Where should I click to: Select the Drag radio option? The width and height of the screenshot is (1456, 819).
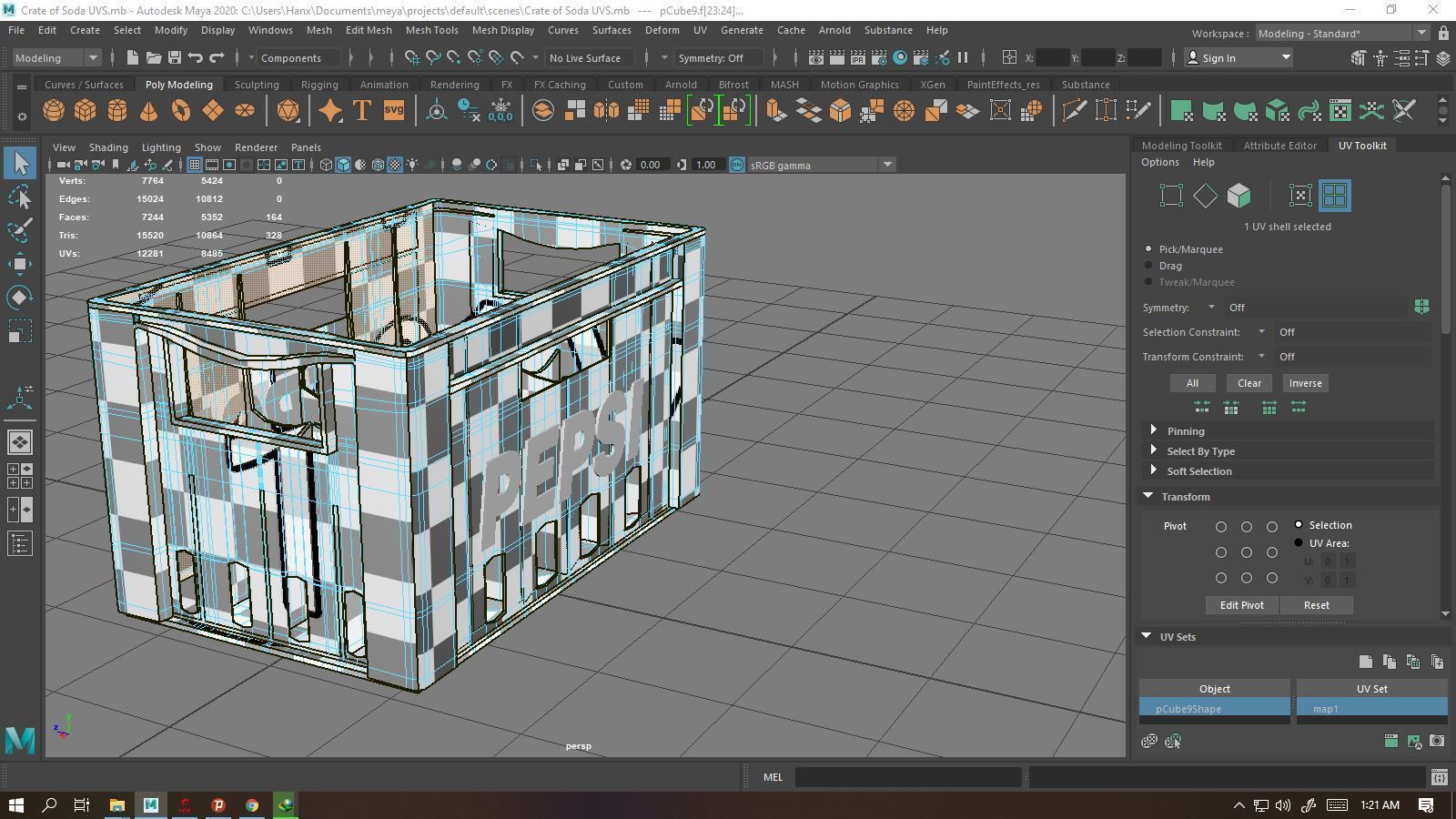[1148, 265]
